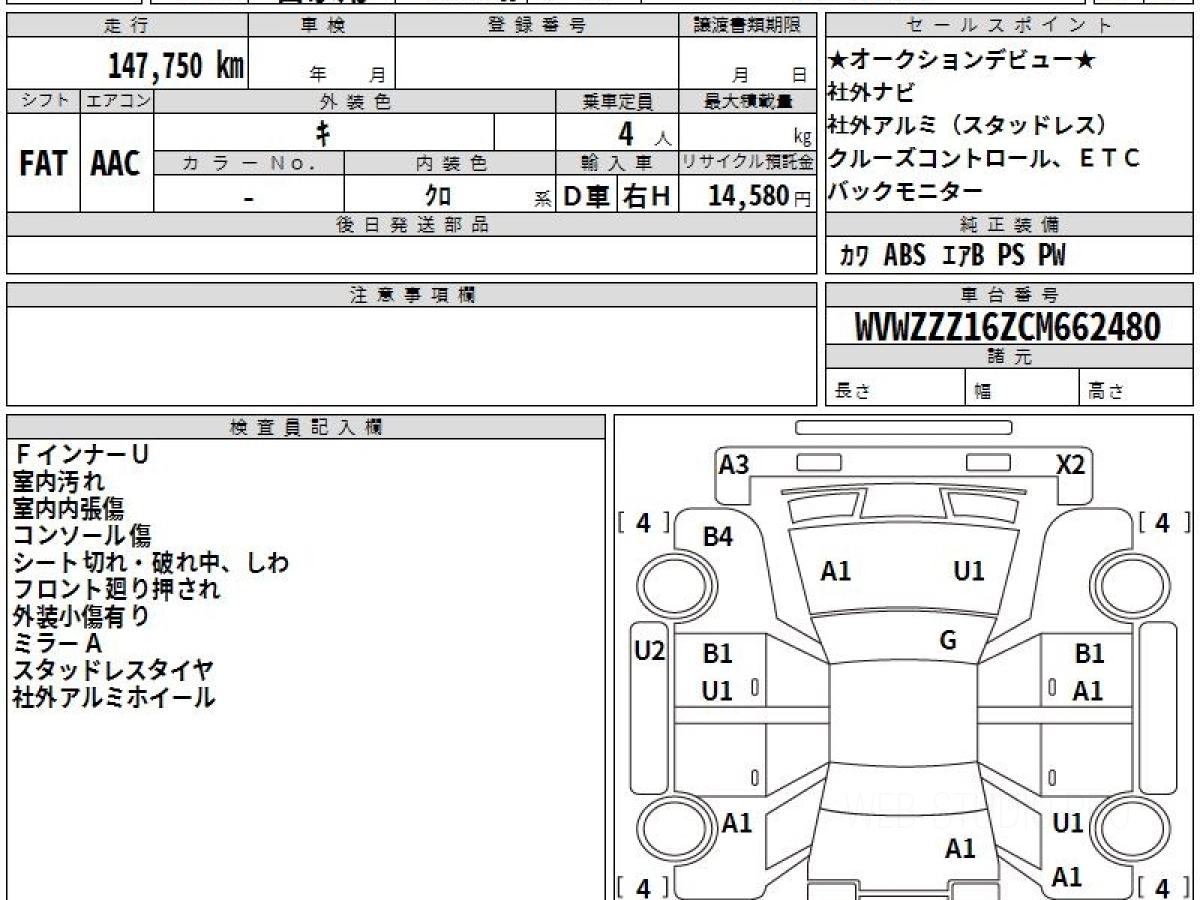Click the 最大積載量 header
The height and width of the screenshot is (900, 1200).
[x=747, y=101]
